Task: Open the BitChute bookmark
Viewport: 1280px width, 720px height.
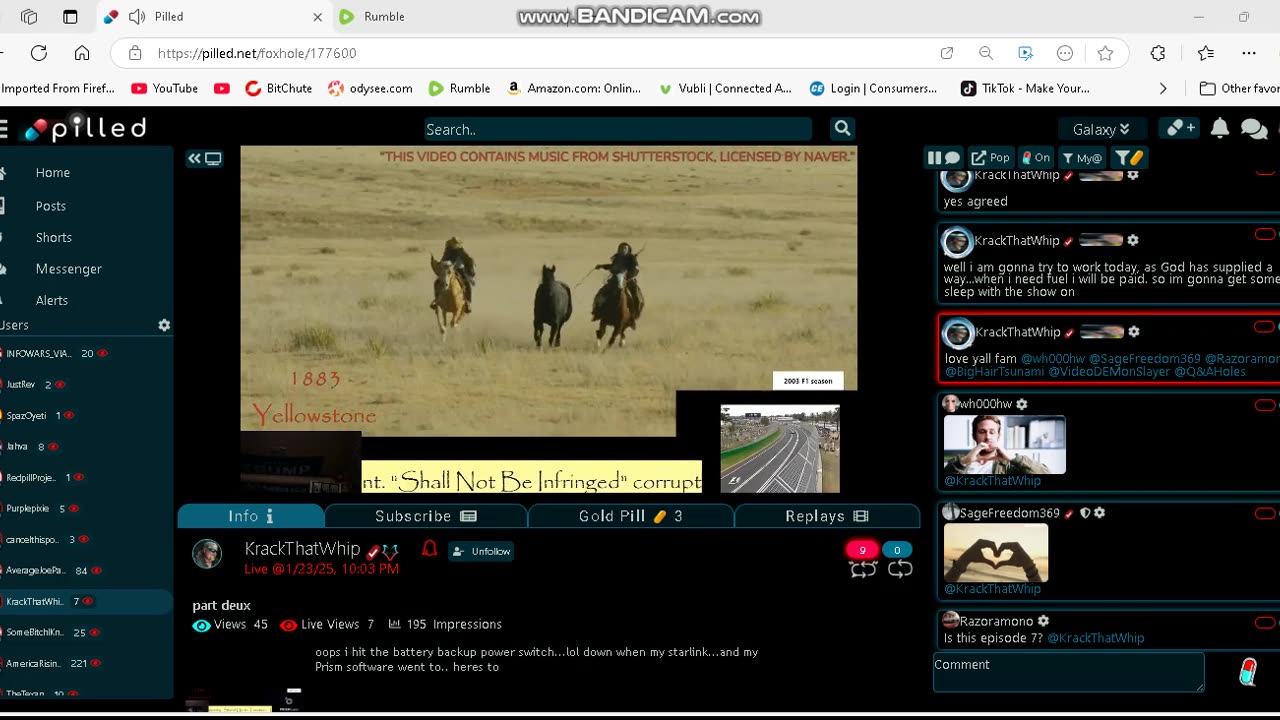Action: [x=279, y=88]
